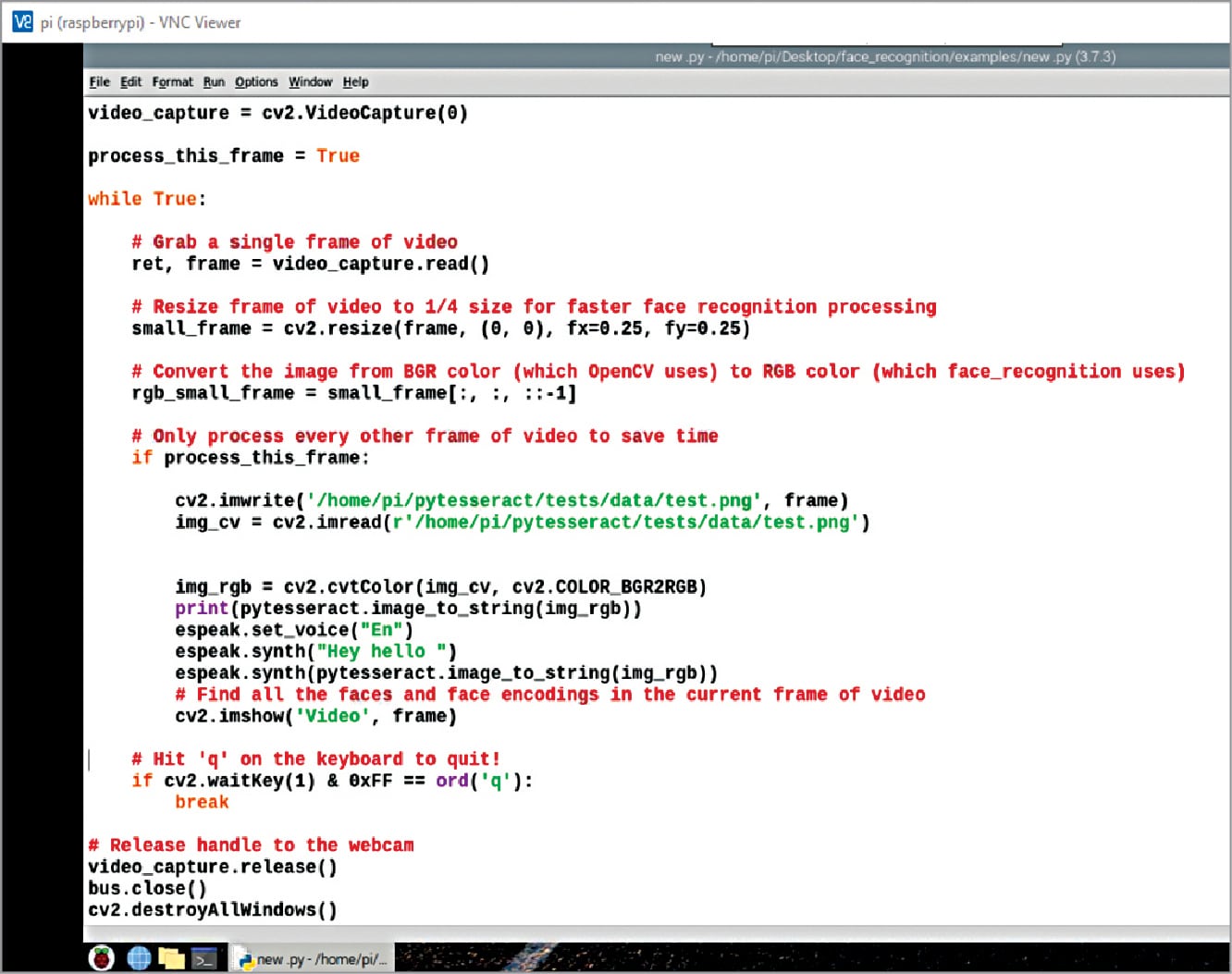Screen dimensions: 1232x974
Task: Open the Format menu
Action: 173,82
